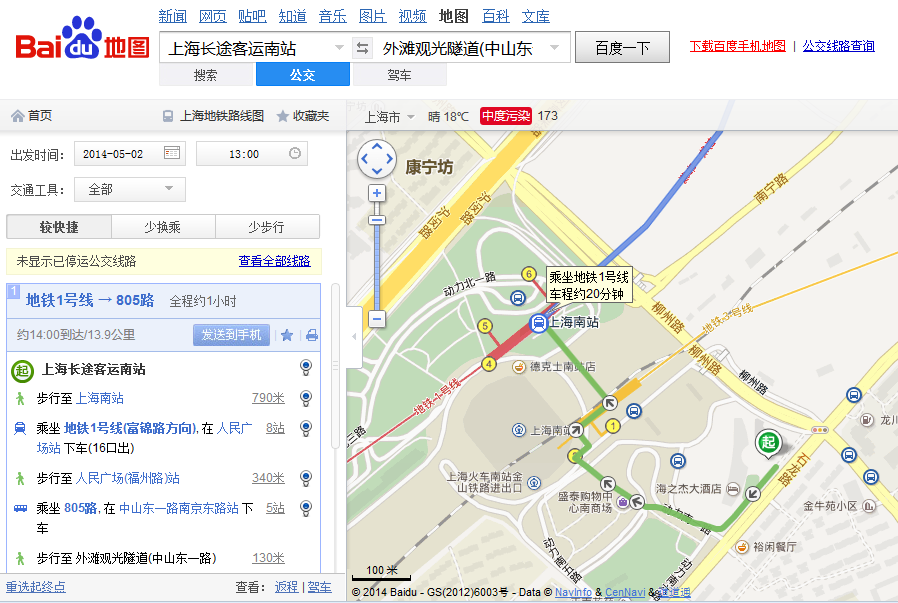Screen dimensions: 898x603
Task: Open 收藏夹 favorites
Action: coord(303,116)
